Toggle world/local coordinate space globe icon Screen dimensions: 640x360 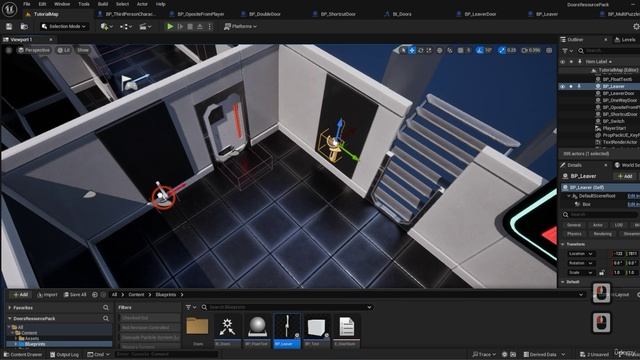[x=440, y=50]
